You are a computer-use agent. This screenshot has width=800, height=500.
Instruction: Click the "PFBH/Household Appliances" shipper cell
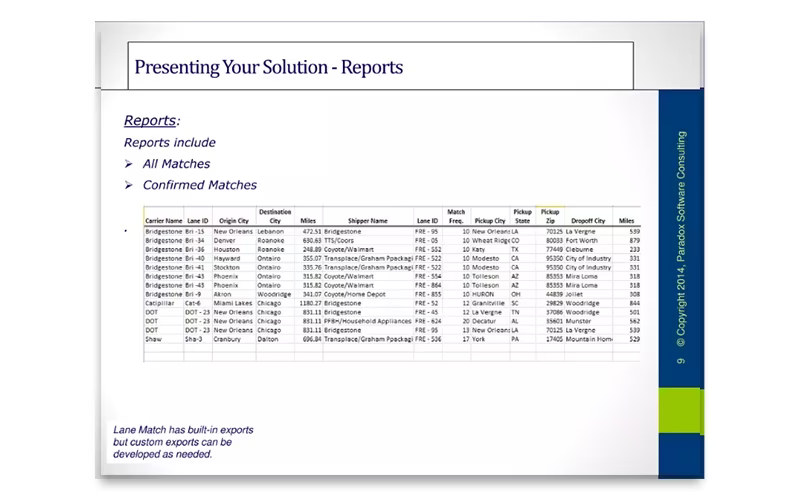pyautogui.click(x=368, y=321)
